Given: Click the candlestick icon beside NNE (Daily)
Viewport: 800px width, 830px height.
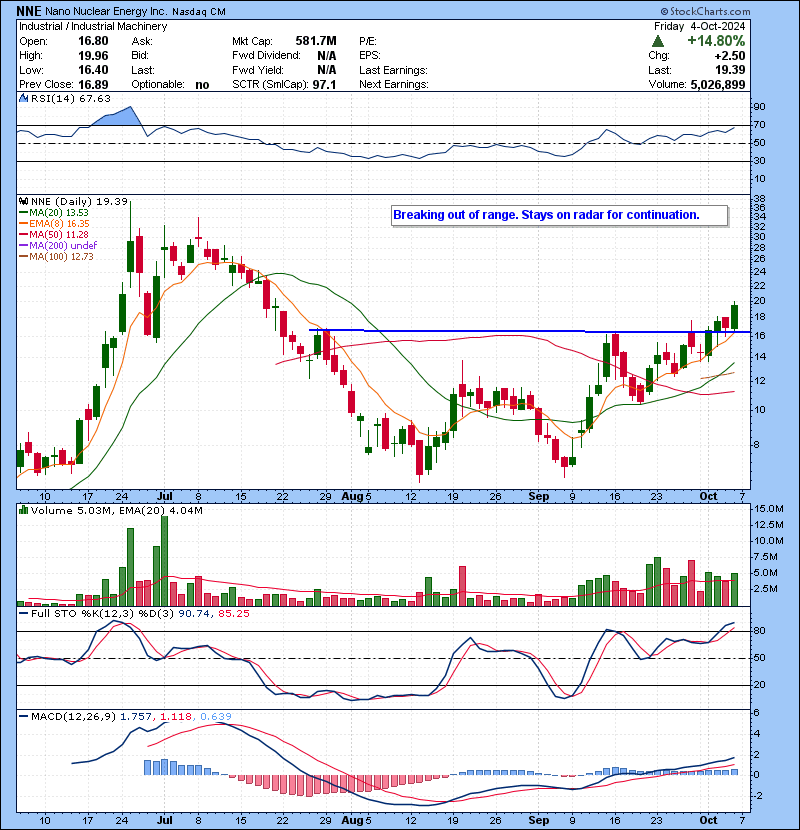Looking at the screenshot, I should pyautogui.click(x=24, y=201).
